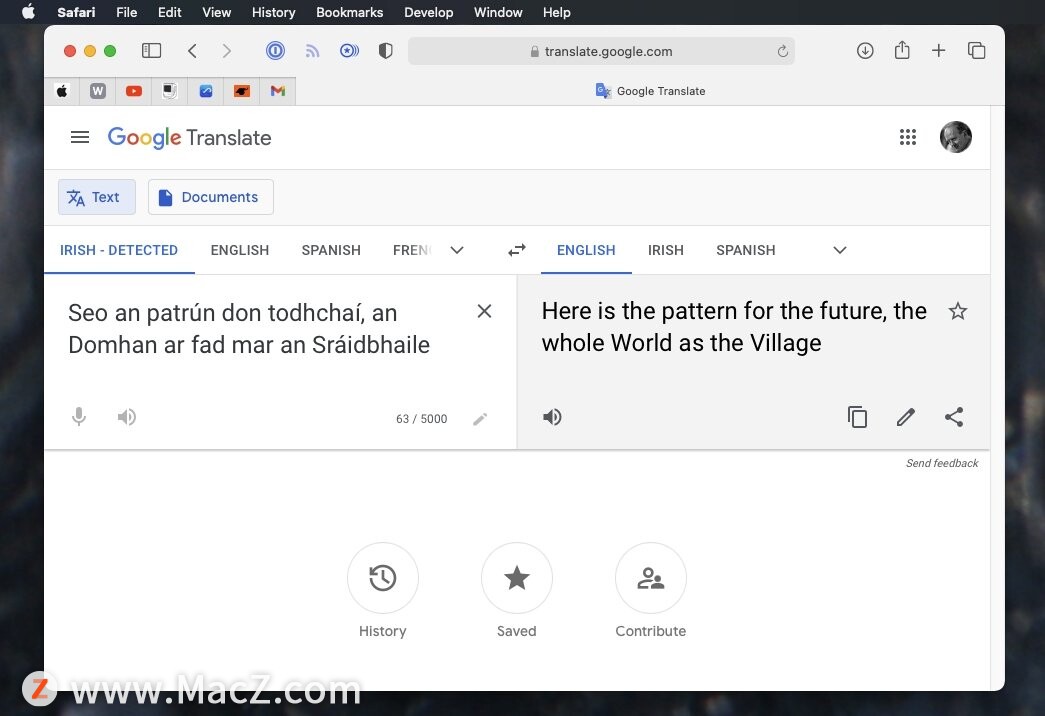Screen dimensions: 1045x716
Task: Open the pinned Gmail tab
Action: tap(278, 91)
